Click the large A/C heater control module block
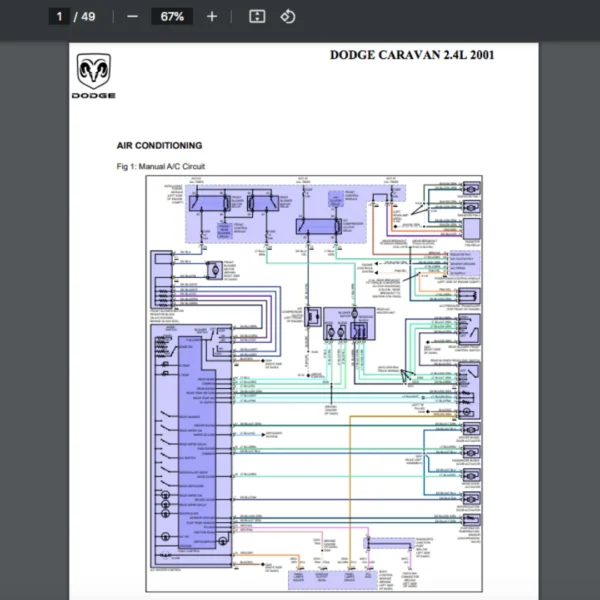 point(193,445)
